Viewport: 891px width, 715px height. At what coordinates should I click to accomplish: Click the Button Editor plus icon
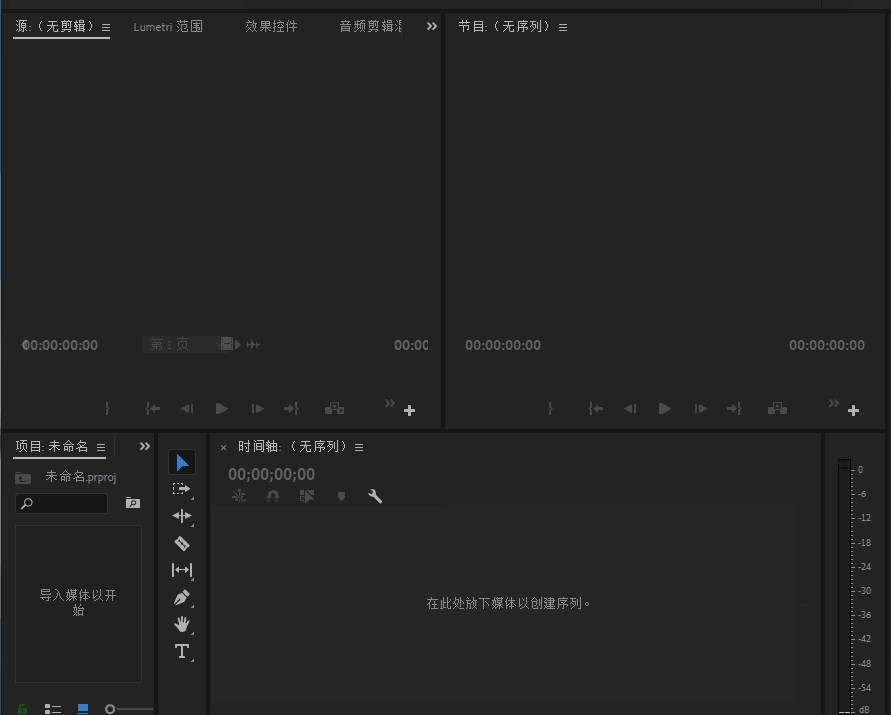pyautogui.click(x=853, y=409)
